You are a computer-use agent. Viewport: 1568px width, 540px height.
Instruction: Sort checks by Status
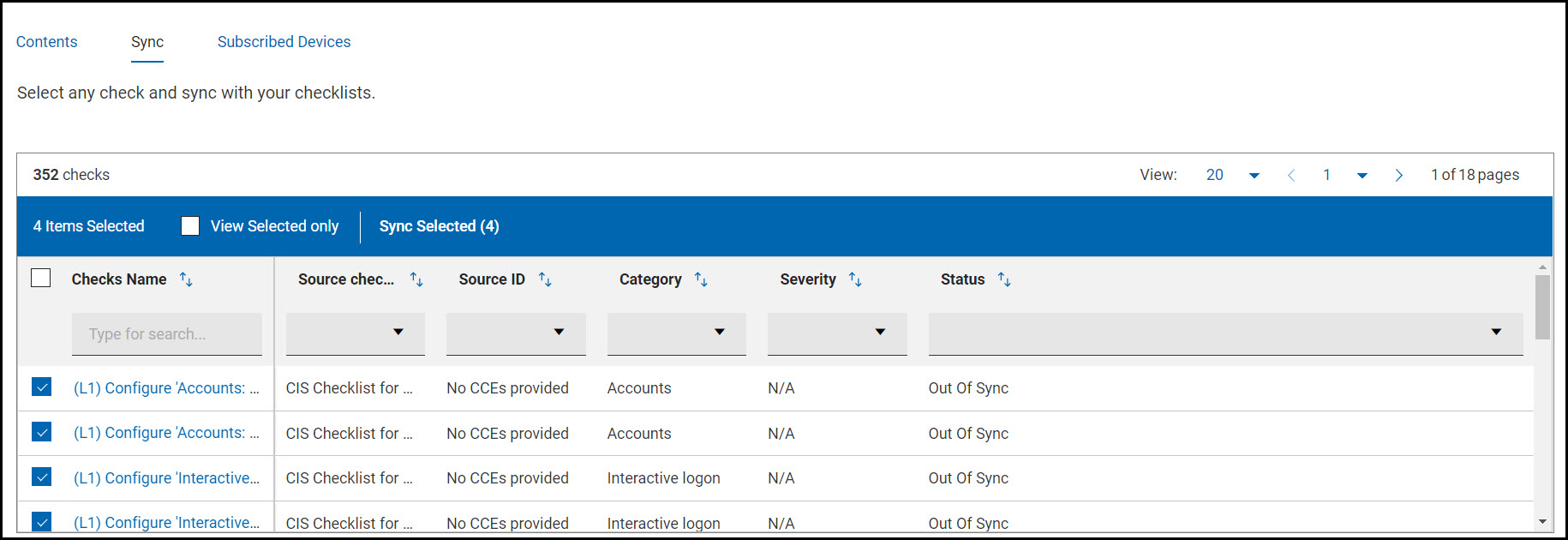tap(1004, 279)
